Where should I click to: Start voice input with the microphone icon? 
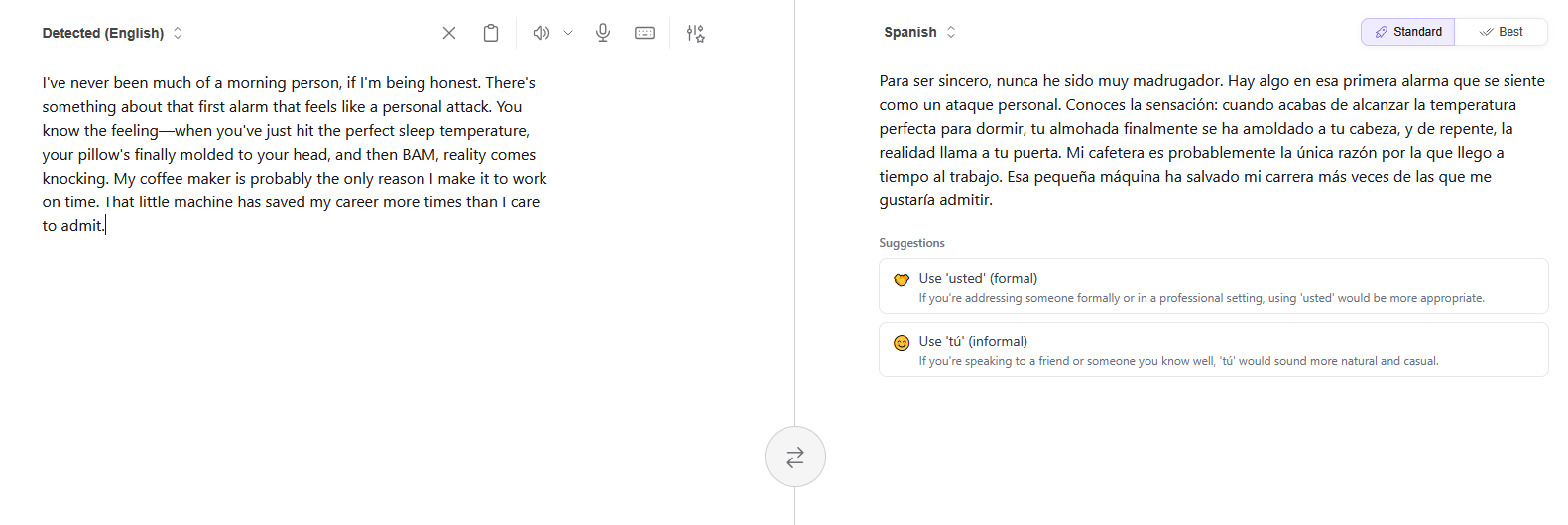pyautogui.click(x=603, y=33)
